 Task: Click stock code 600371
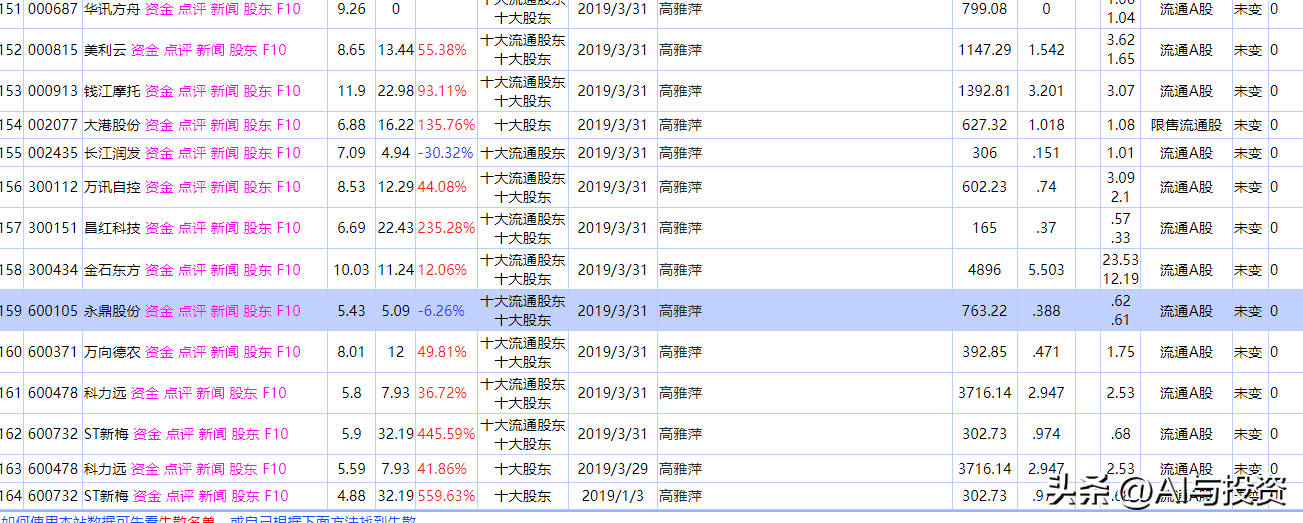[52, 352]
